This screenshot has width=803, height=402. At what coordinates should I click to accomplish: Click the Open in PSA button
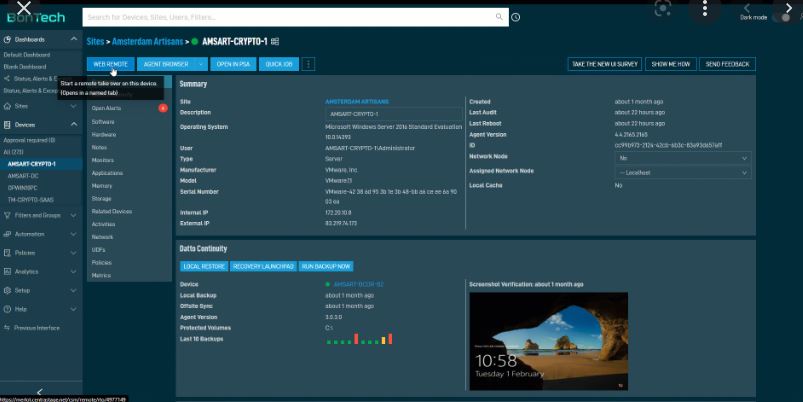click(x=233, y=64)
